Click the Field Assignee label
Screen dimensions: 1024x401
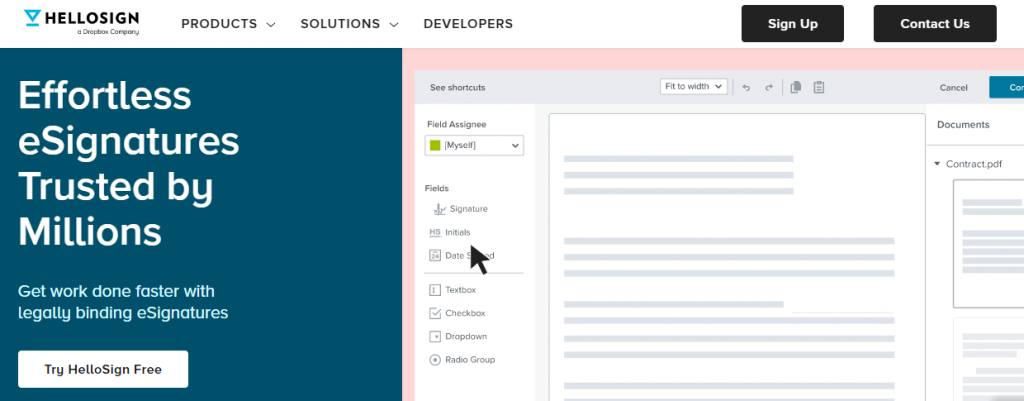point(456,124)
